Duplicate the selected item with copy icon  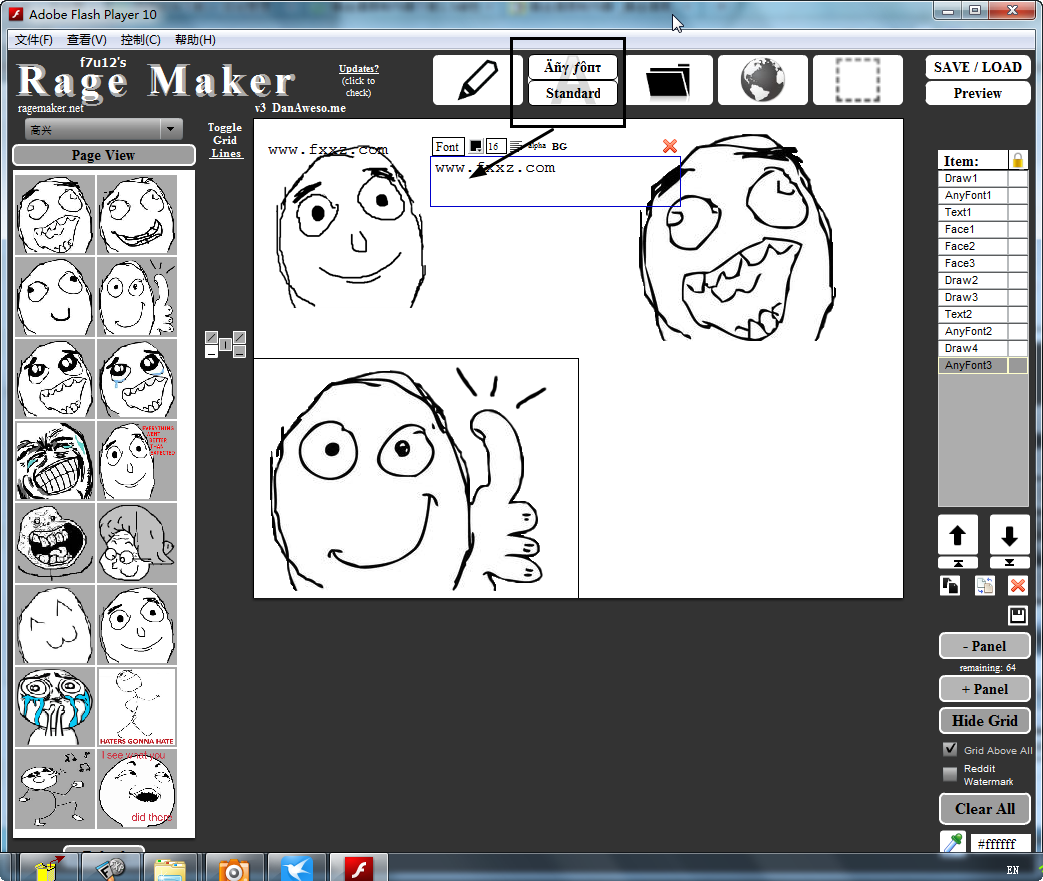coord(950,586)
